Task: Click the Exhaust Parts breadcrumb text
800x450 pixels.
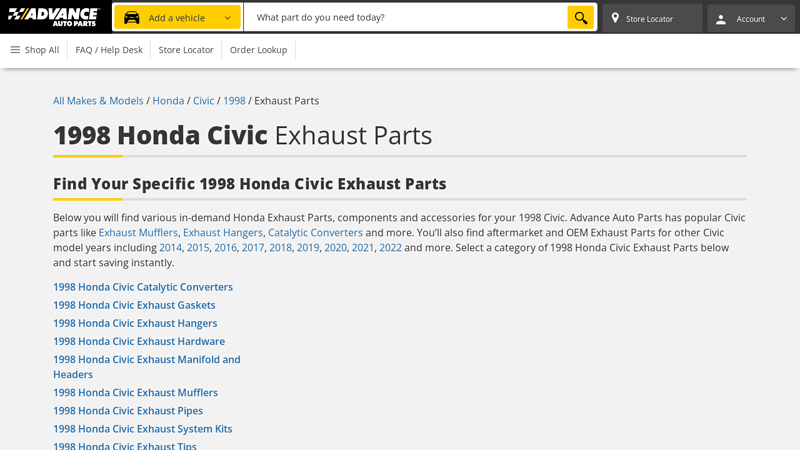Action: (x=287, y=101)
